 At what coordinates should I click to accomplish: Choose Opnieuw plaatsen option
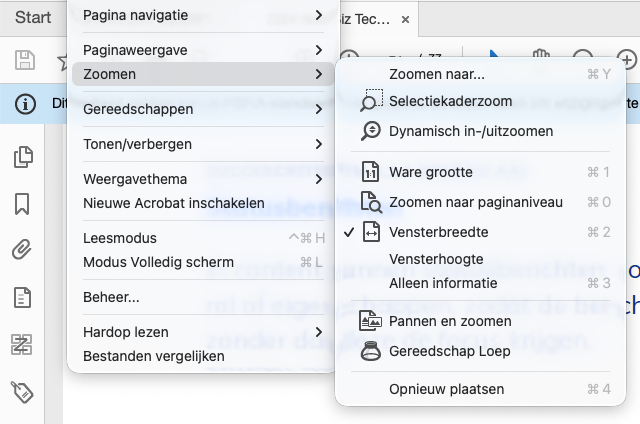pos(480,389)
